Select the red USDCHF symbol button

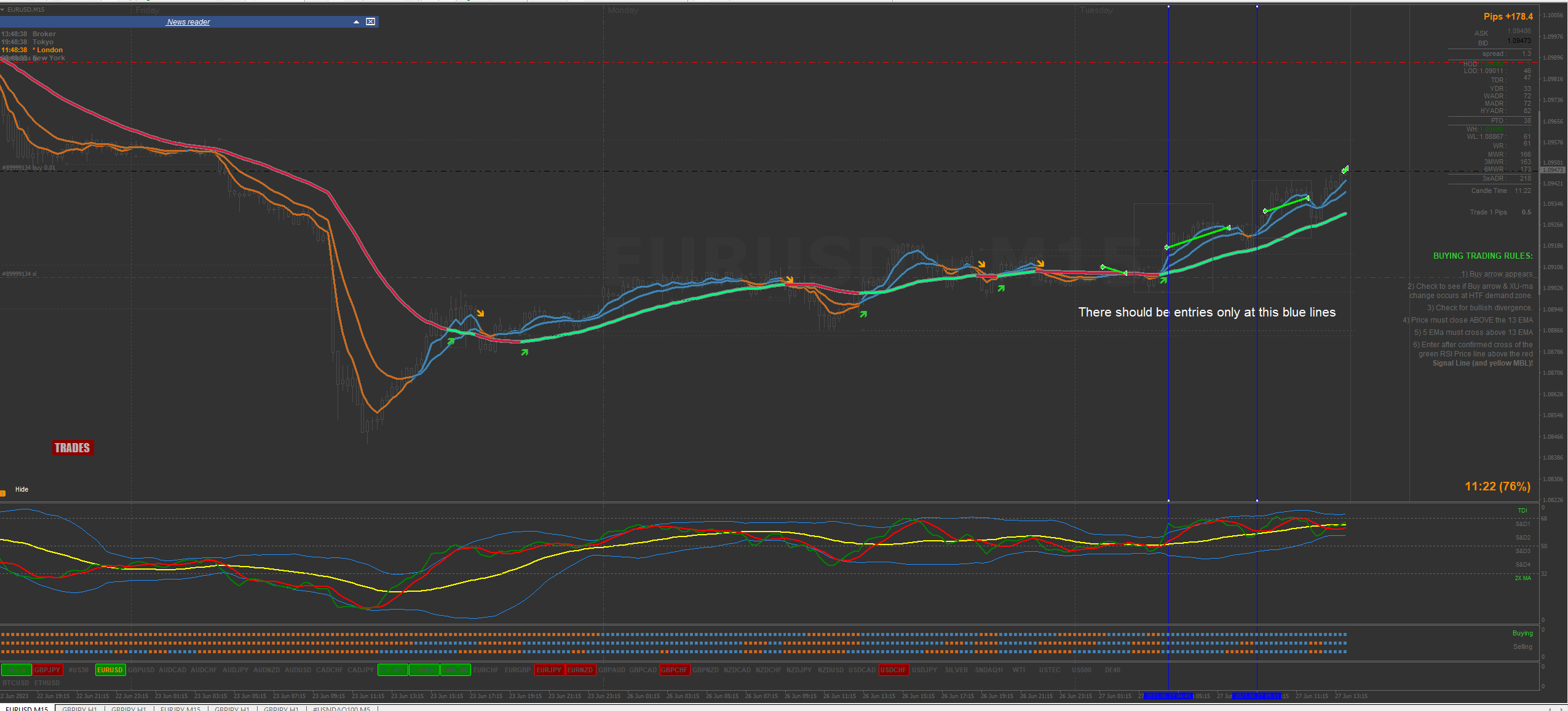893,670
